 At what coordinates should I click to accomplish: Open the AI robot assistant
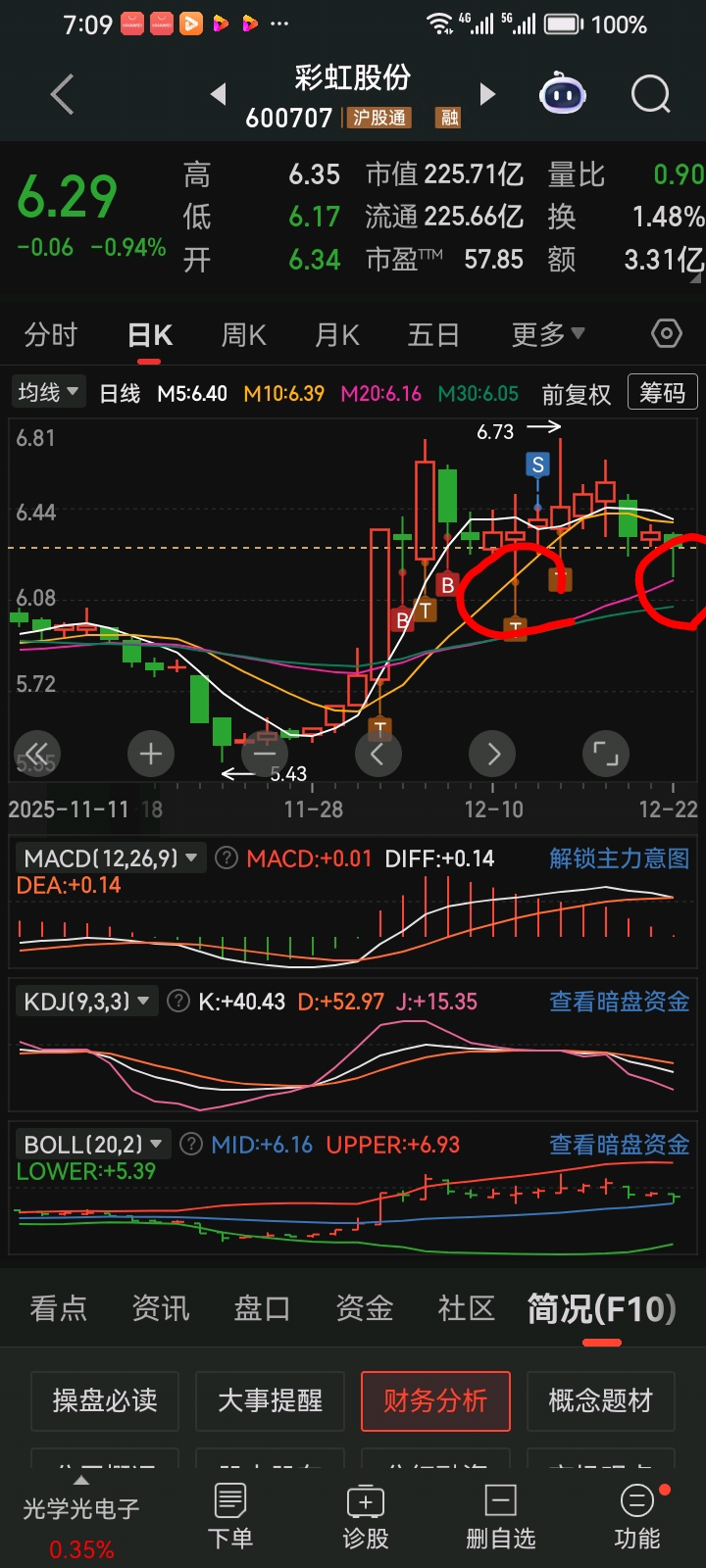click(563, 95)
